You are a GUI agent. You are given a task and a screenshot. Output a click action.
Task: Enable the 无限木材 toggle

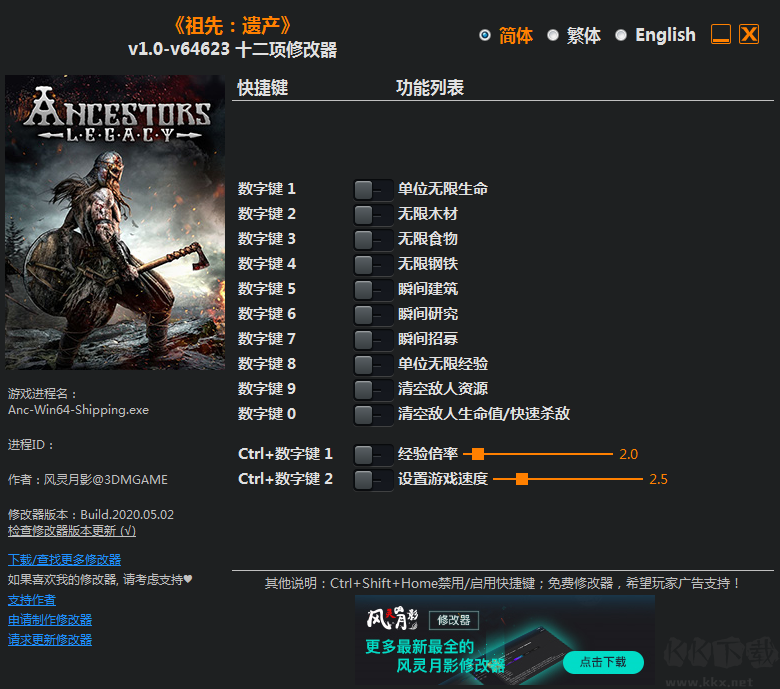tap(373, 214)
